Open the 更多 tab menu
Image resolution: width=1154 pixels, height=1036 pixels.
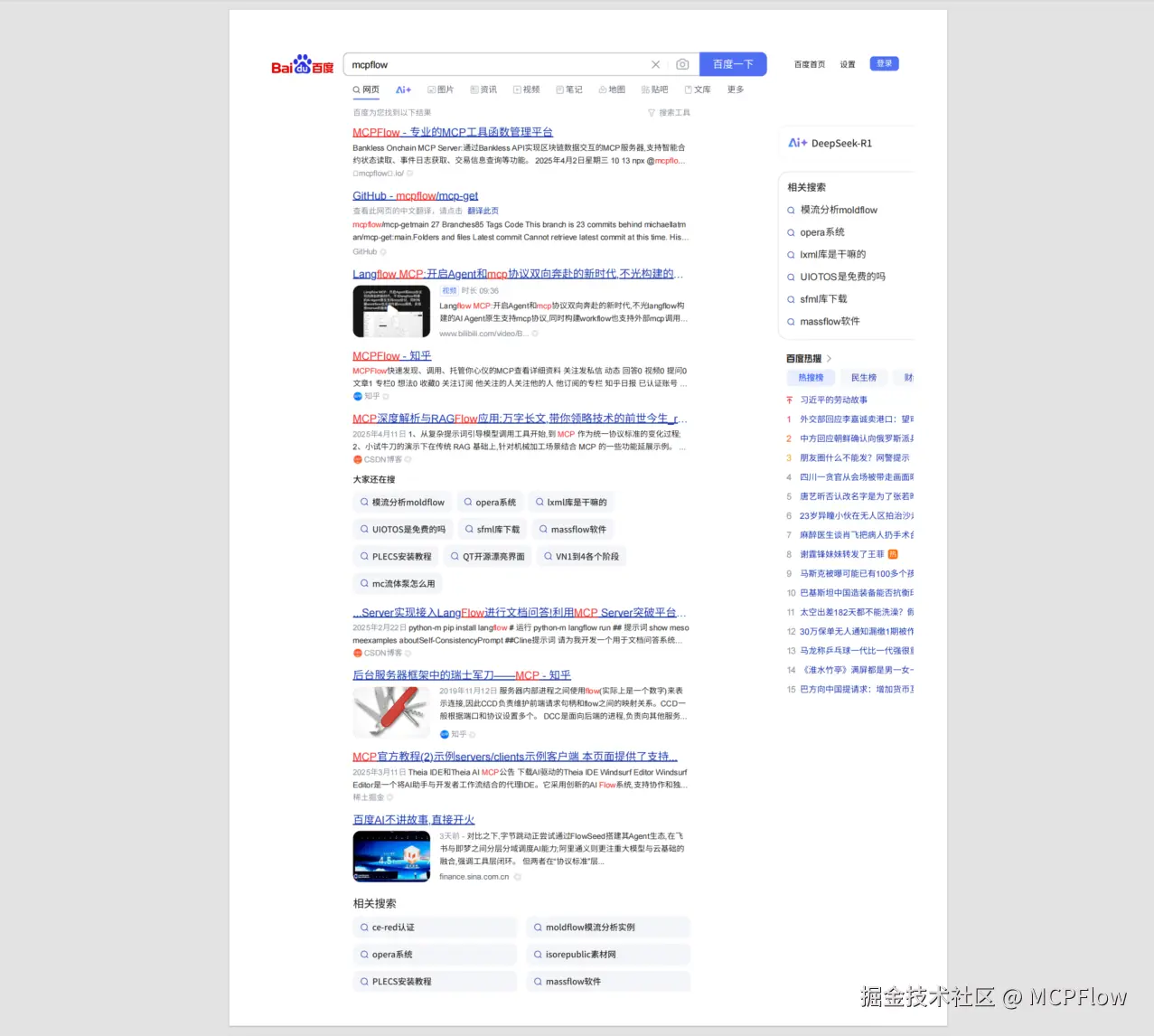coord(736,89)
